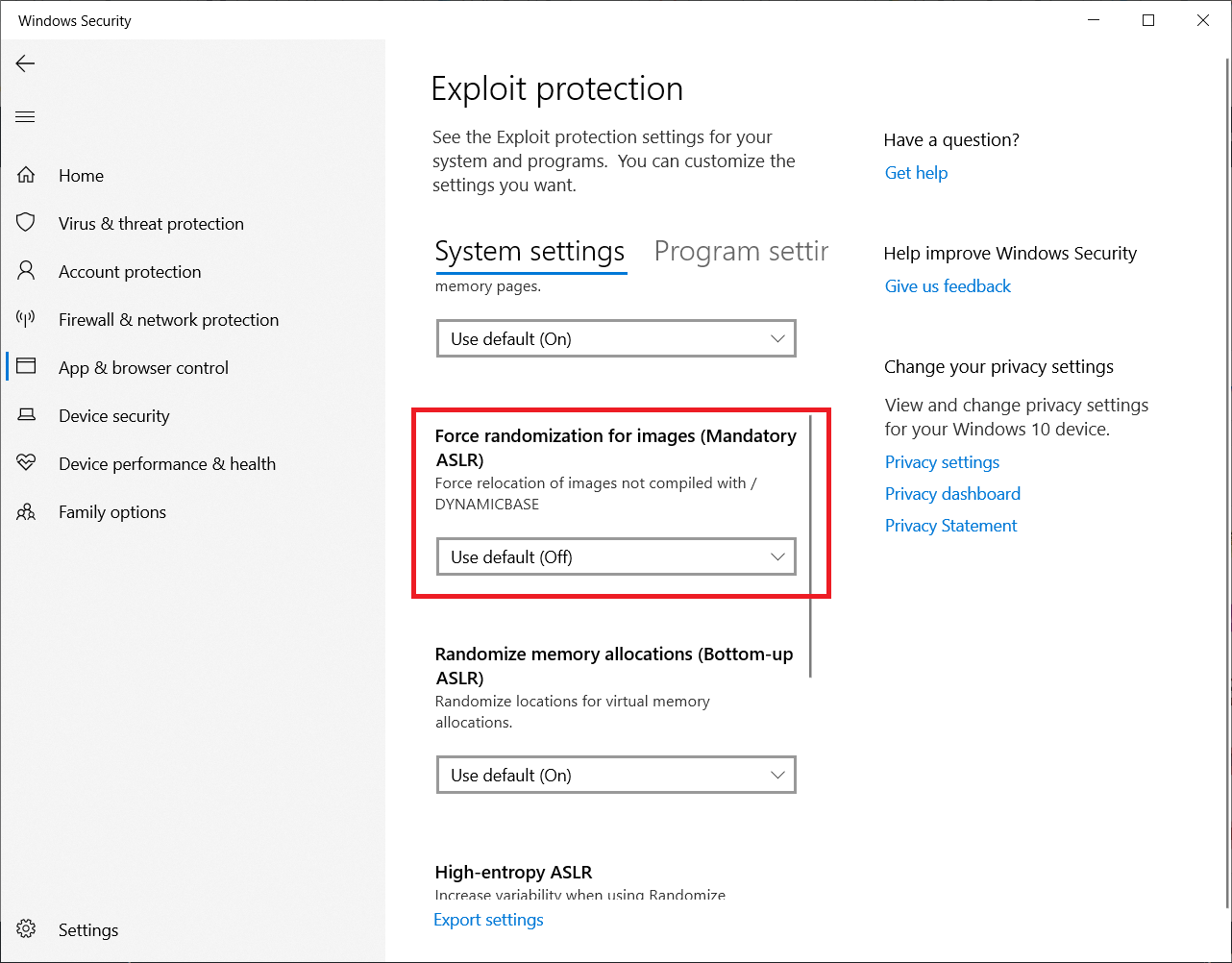Click the Firewall & network protection antenna icon
This screenshot has width=1232, height=963.
(26, 319)
